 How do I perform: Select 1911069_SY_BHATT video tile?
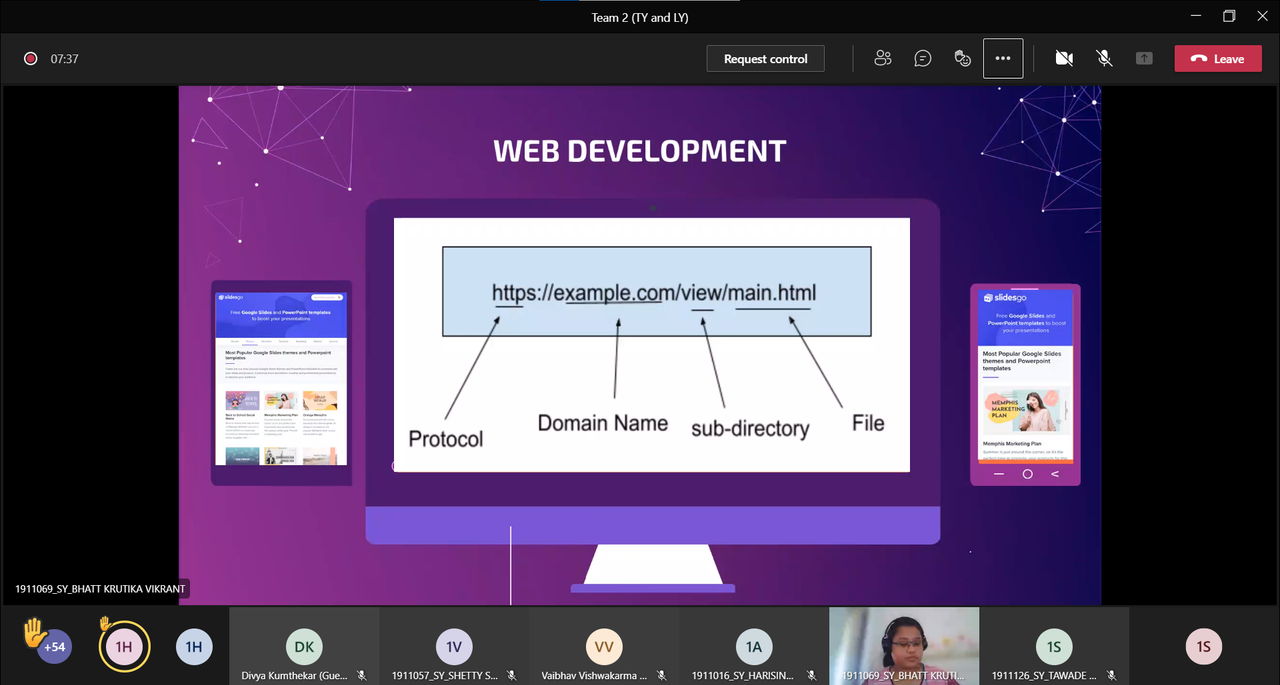[904, 647]
